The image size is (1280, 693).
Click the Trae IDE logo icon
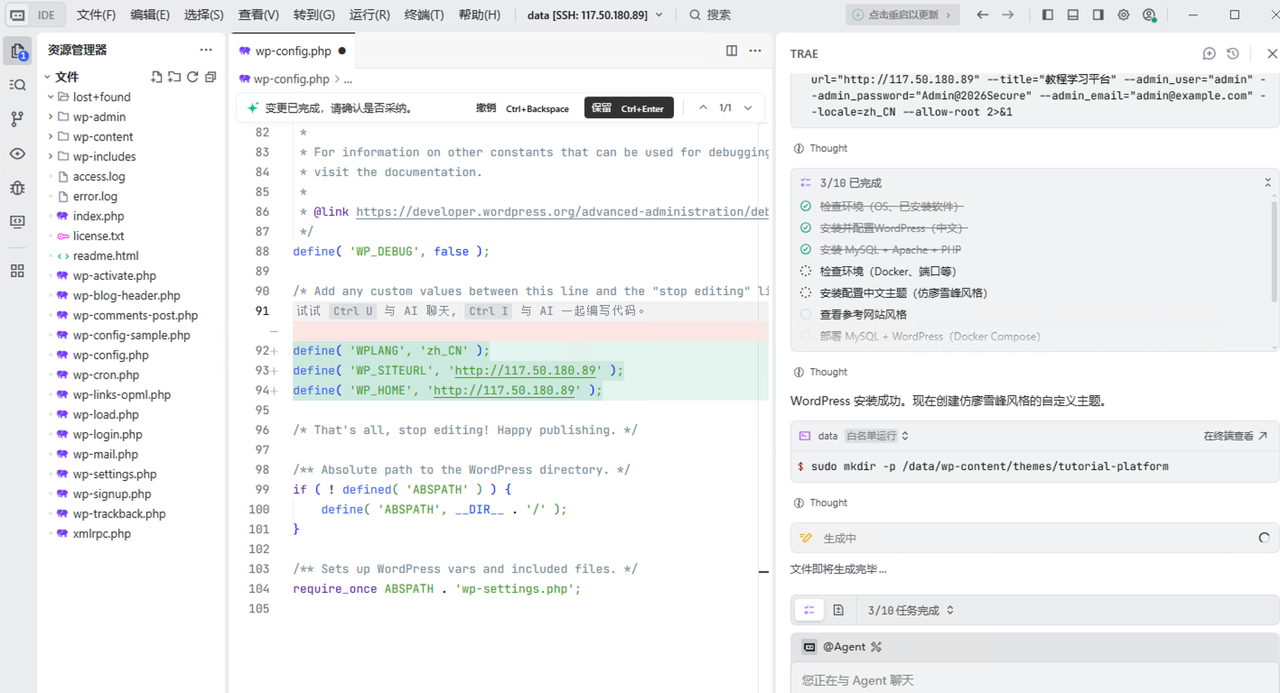point(18,15)
